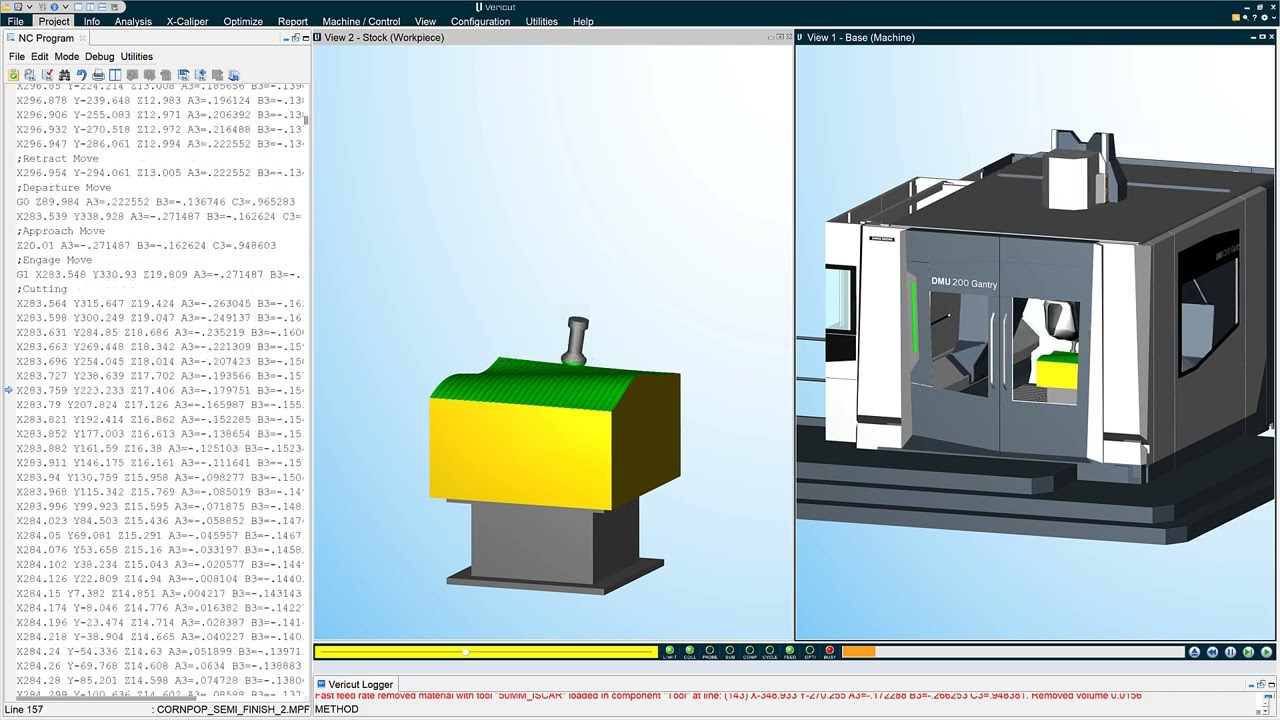Click the Reset Model eject button
This screenshot has height=720, width=1280.
click(1194, 652)
